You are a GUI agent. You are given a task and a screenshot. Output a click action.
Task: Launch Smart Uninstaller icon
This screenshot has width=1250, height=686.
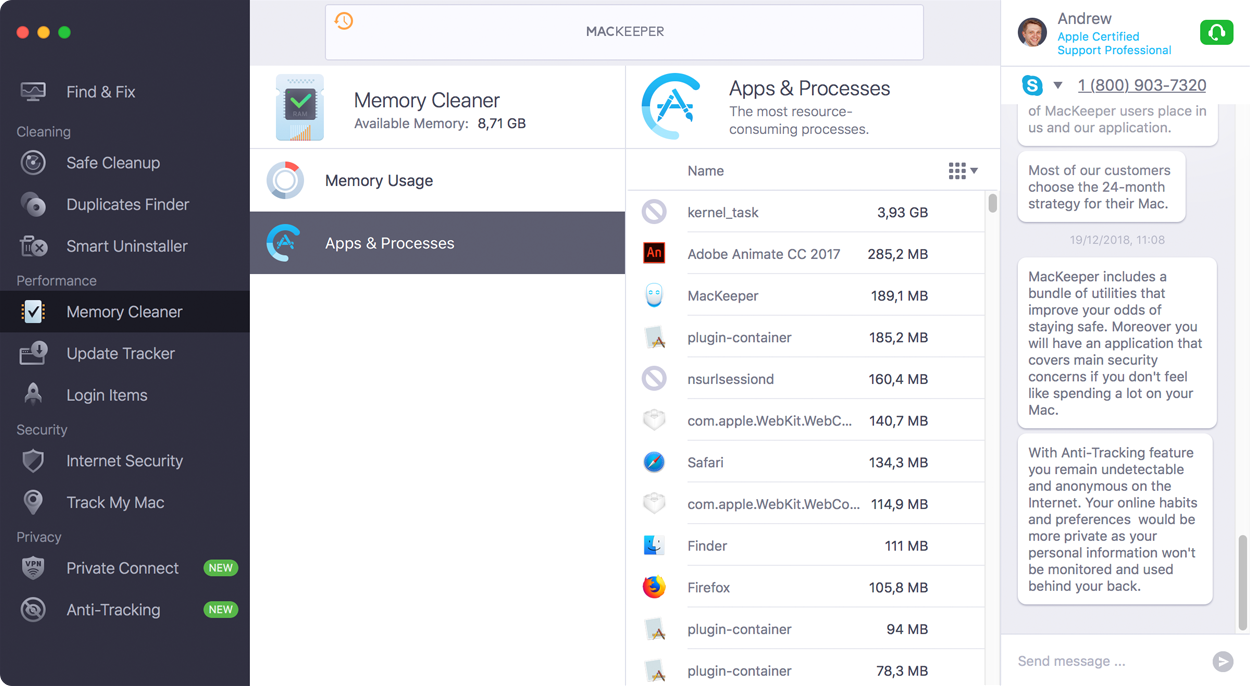33,246
